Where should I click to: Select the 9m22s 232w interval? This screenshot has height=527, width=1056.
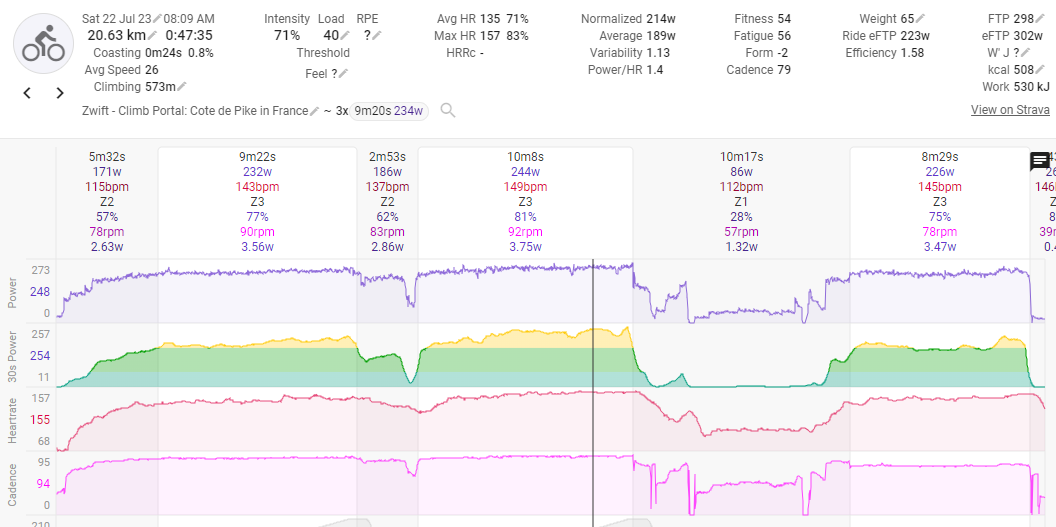[x=257, y=201]
